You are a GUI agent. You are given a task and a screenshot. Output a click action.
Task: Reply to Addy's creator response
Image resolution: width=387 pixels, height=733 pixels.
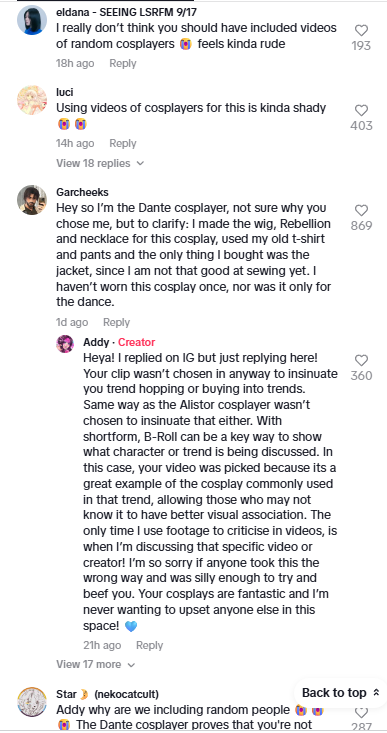pos(150,645)
